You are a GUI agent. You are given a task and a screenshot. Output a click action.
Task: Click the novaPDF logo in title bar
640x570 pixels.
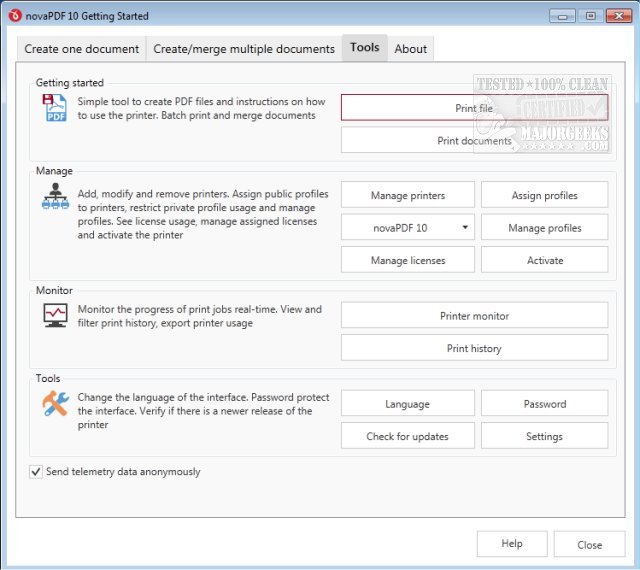pyautogui.click(x=14, y=15)
